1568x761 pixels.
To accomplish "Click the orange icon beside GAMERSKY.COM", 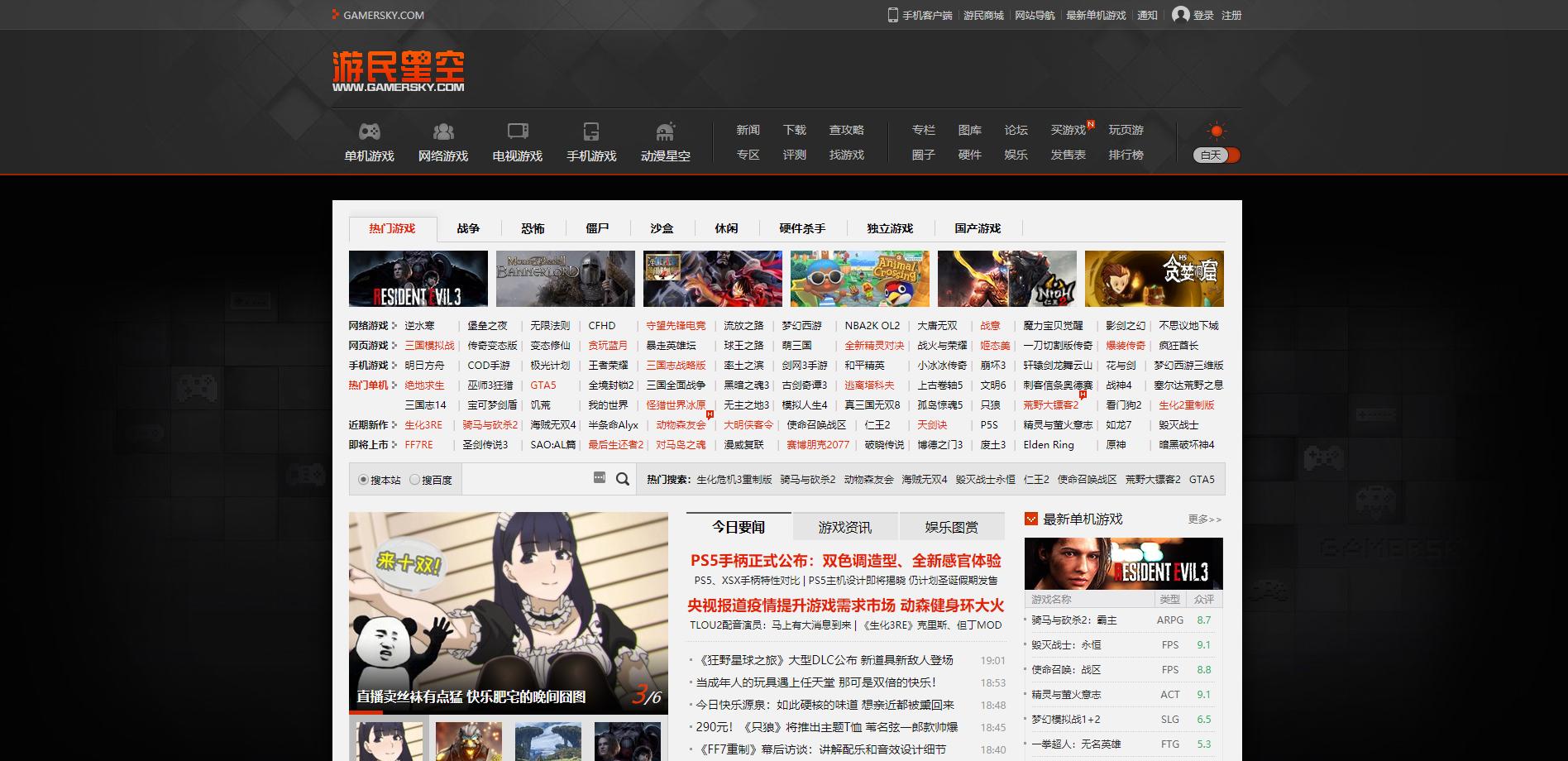I will click(x=335, y=15).
